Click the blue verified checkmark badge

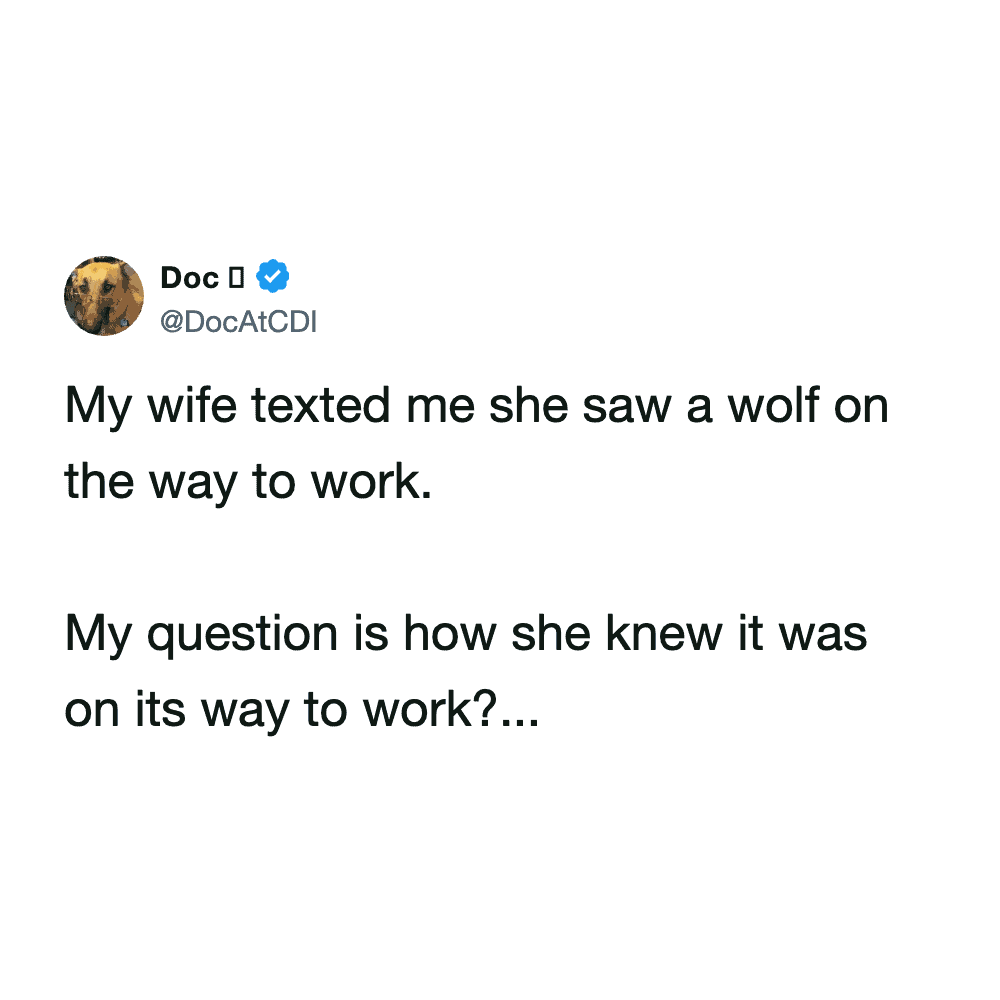tap(273, 278)
